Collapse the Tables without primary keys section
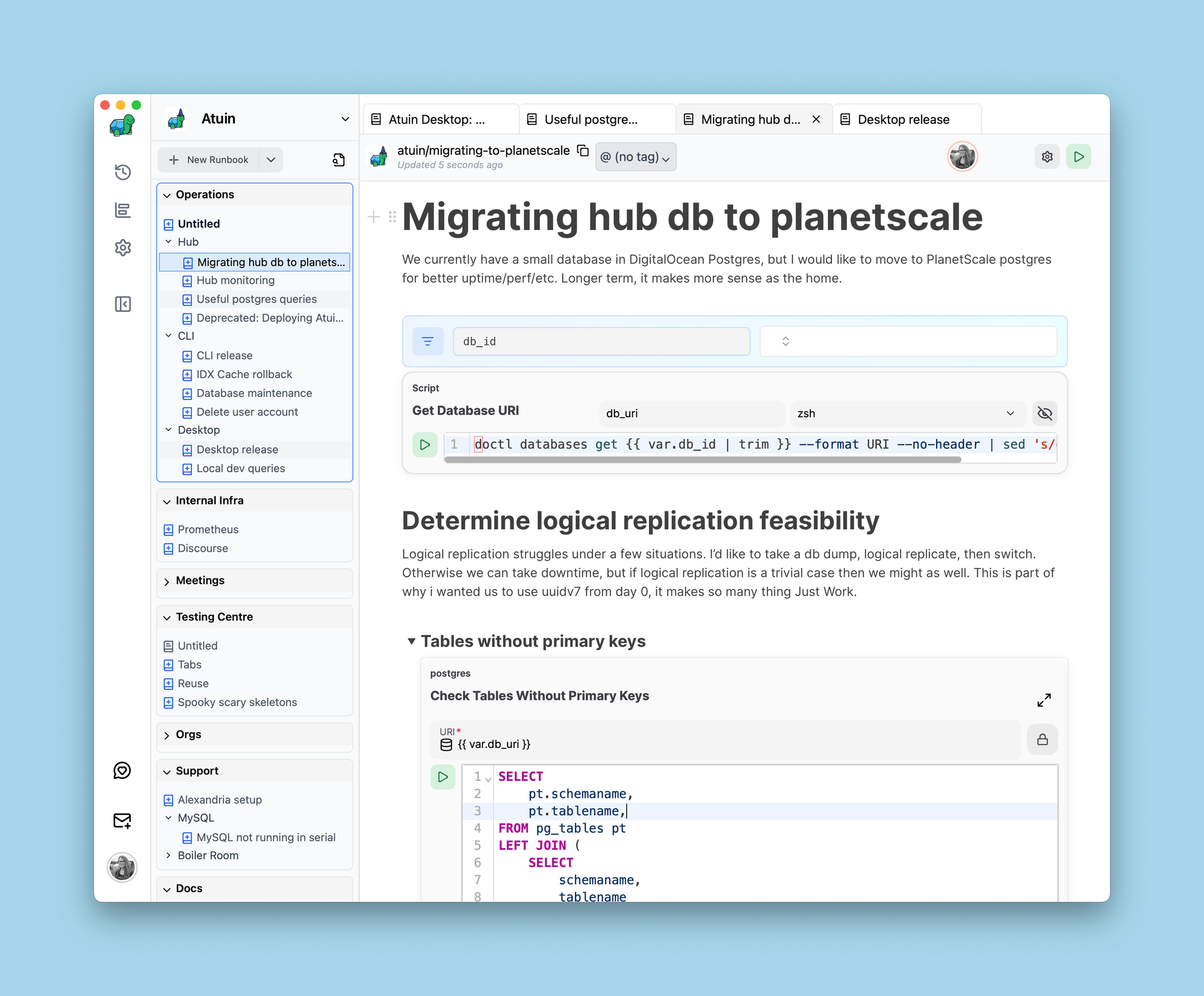Viewport: 1204px width, 996px height. (411, 641)
